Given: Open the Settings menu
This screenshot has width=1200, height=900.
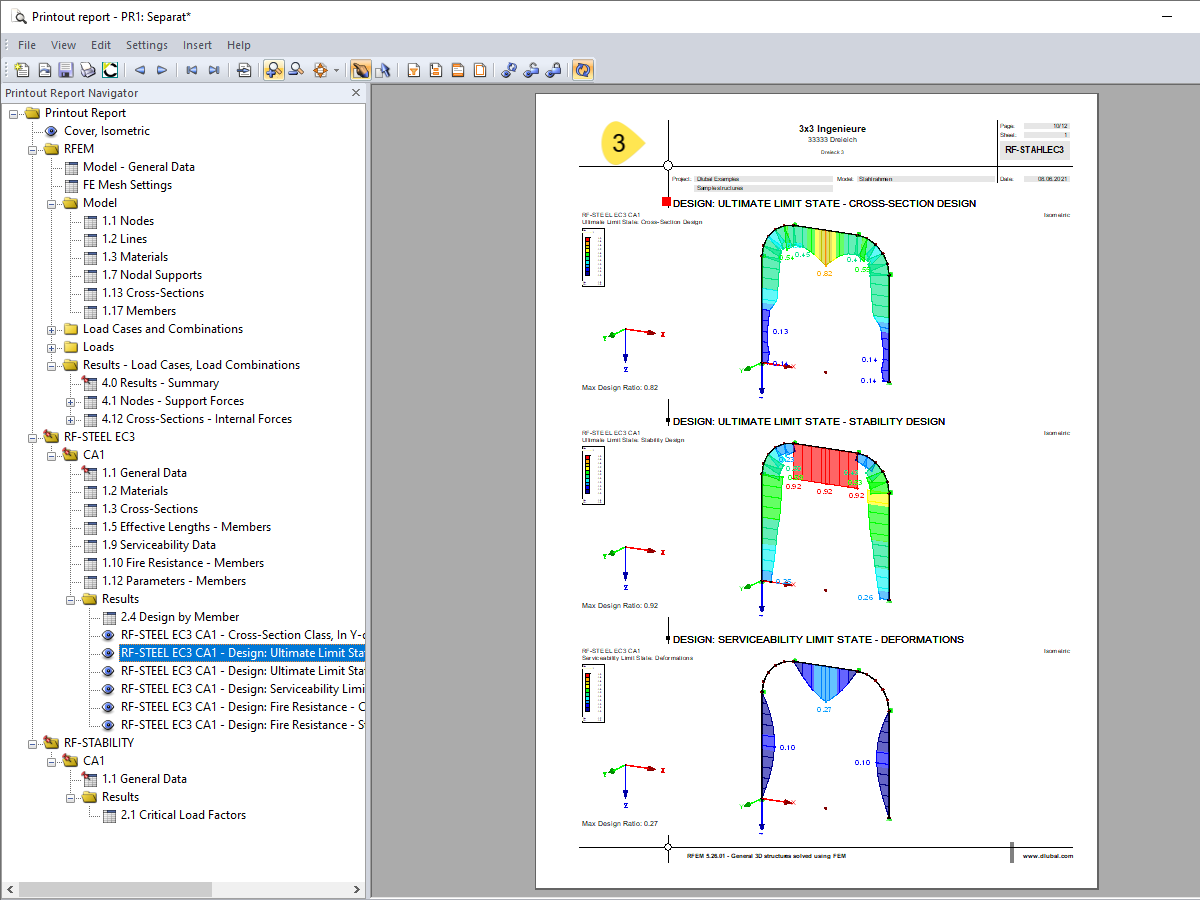Looking at the screenshot, I should pyautogui.click(x=146, y=45).
